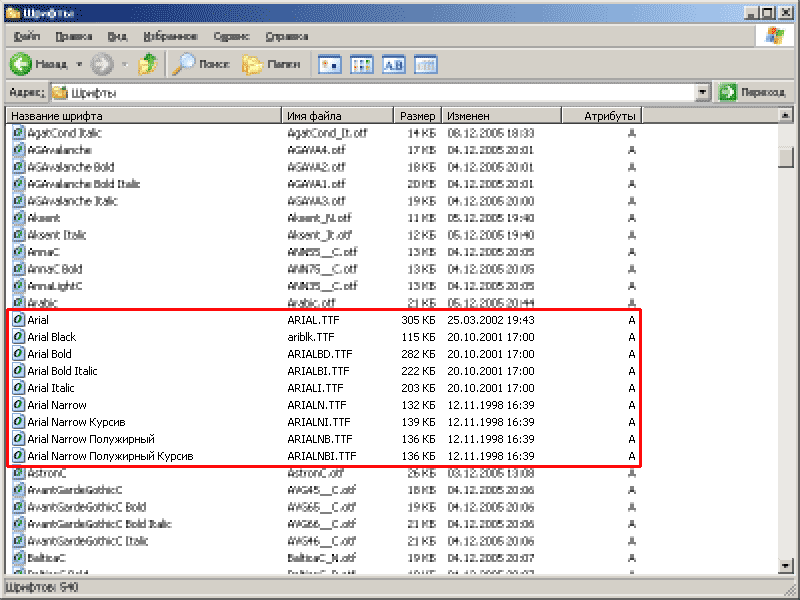Switch to list view icon
Image resolution: width=800 pixels, height=600 pixels.
[362, 65]
